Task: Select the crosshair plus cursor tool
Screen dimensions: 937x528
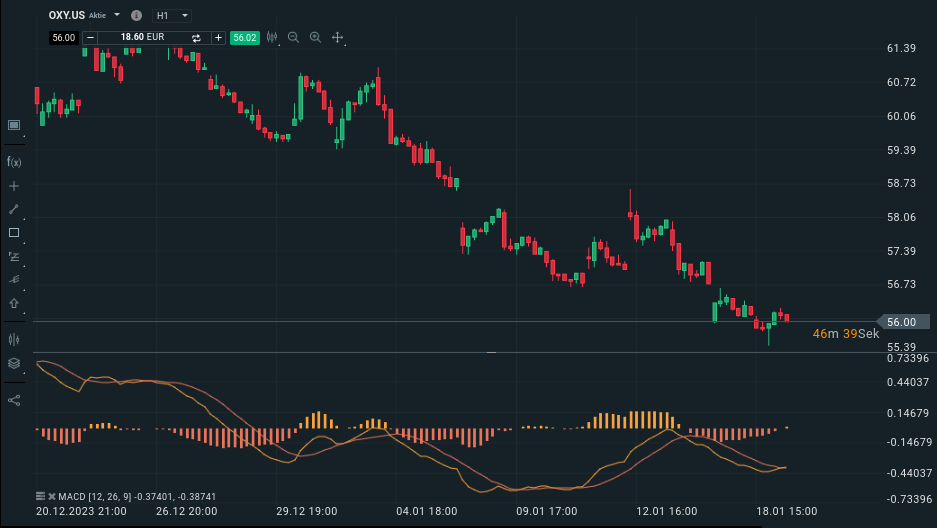Action: click(x=14, y=186)
